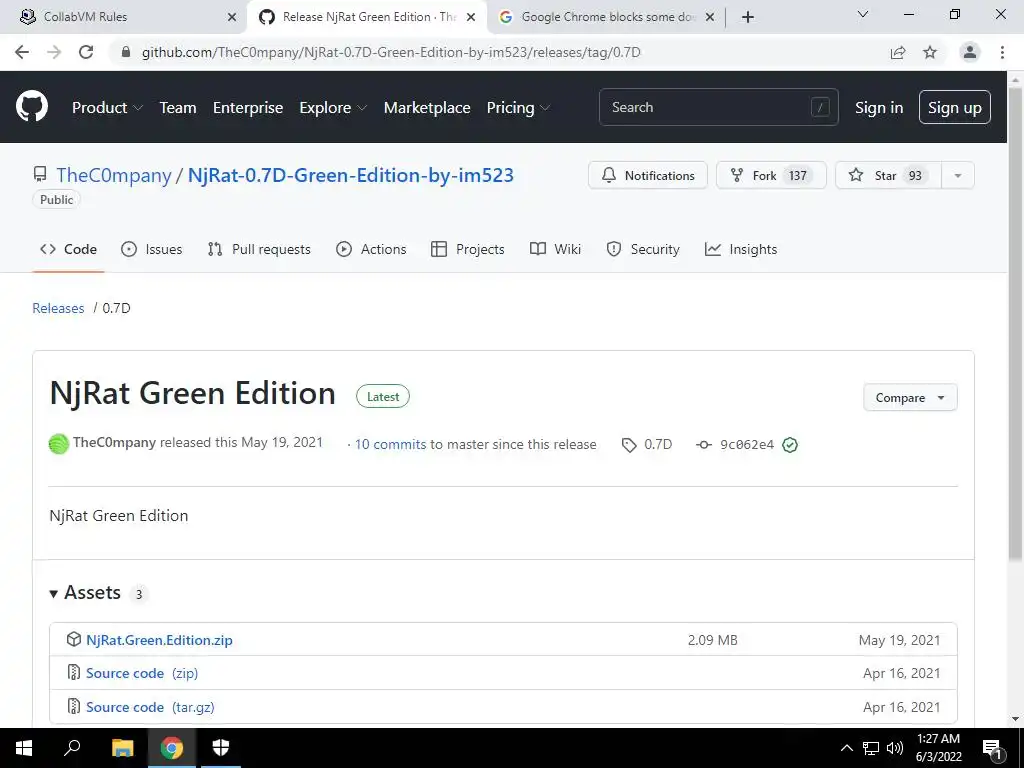Click the package icon beside NjRat.Green.Edition.zip
1024x768 pixels.
74,639
